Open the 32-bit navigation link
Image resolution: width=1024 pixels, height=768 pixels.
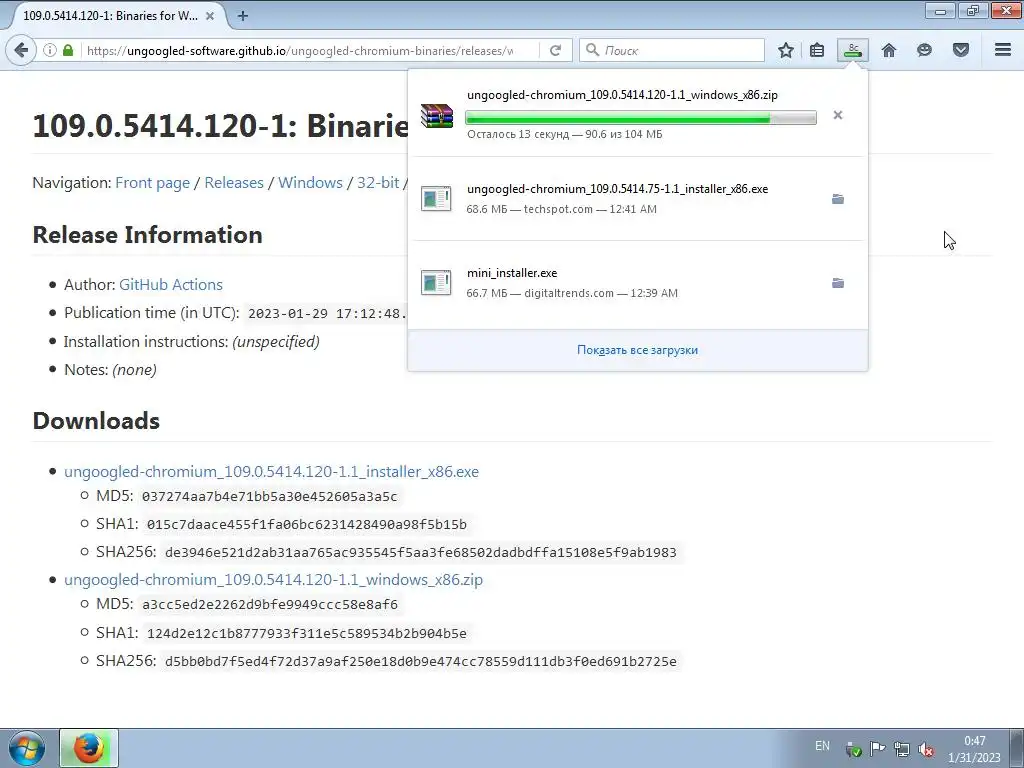point(377,182)
